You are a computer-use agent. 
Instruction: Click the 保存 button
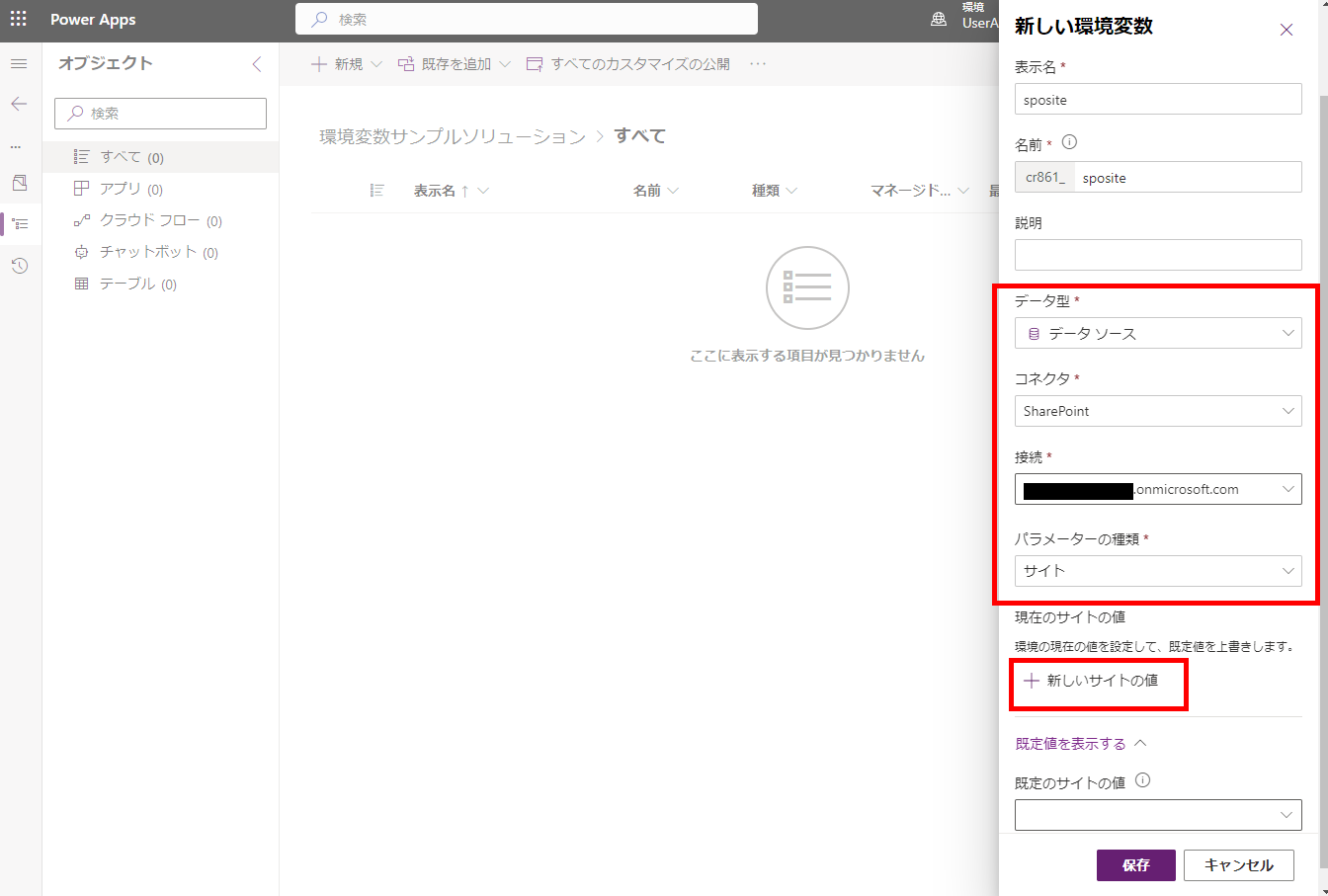point(1135,865)
